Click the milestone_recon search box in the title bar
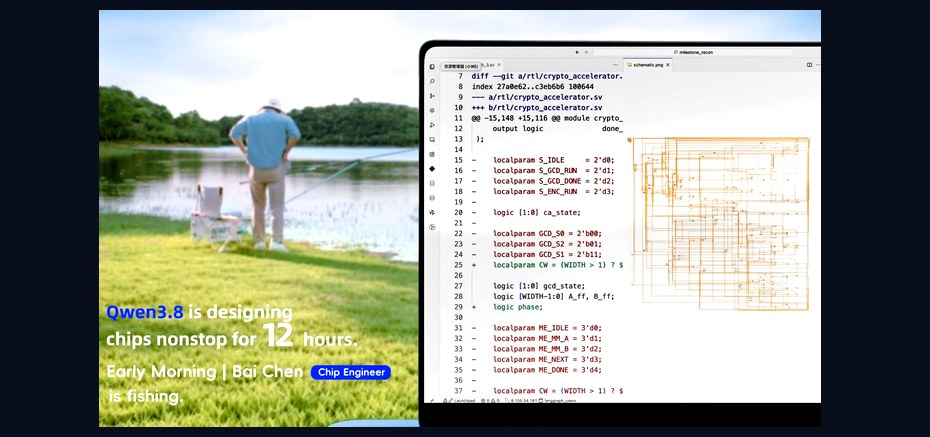Image resolution: width=930 pixels, height=437 pixels. coord(693,52)
